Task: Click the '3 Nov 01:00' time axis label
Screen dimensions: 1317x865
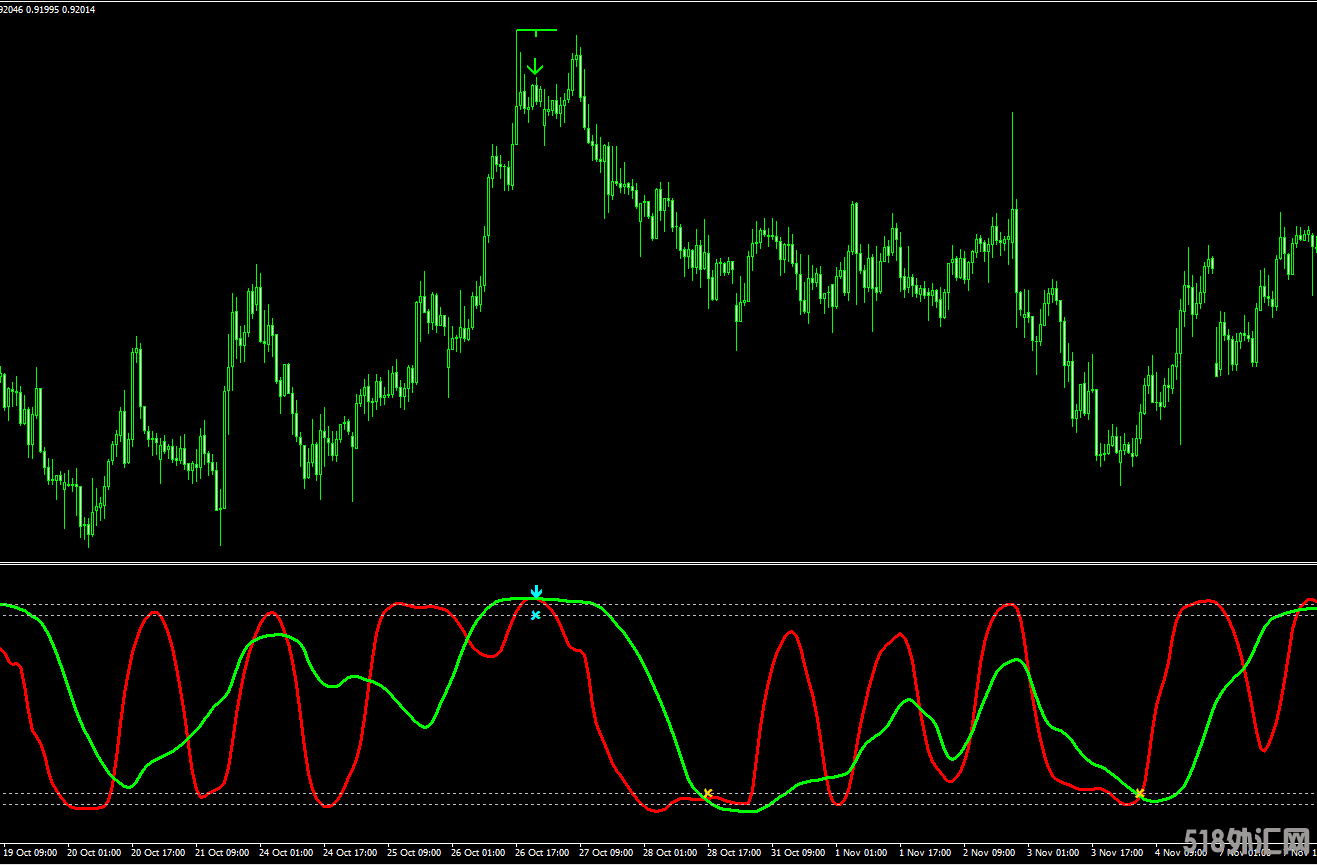Action: 1053,853
